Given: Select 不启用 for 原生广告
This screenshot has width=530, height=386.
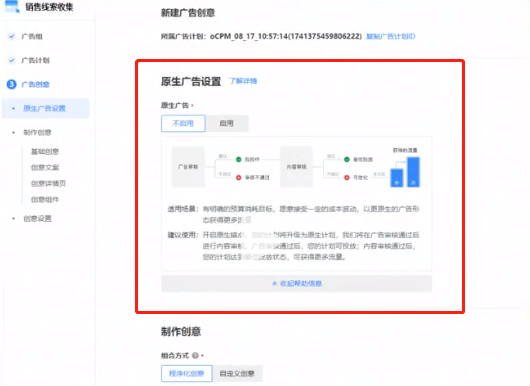Looking at the screenshot, I should pyautogui.click(x=183, y=123).
